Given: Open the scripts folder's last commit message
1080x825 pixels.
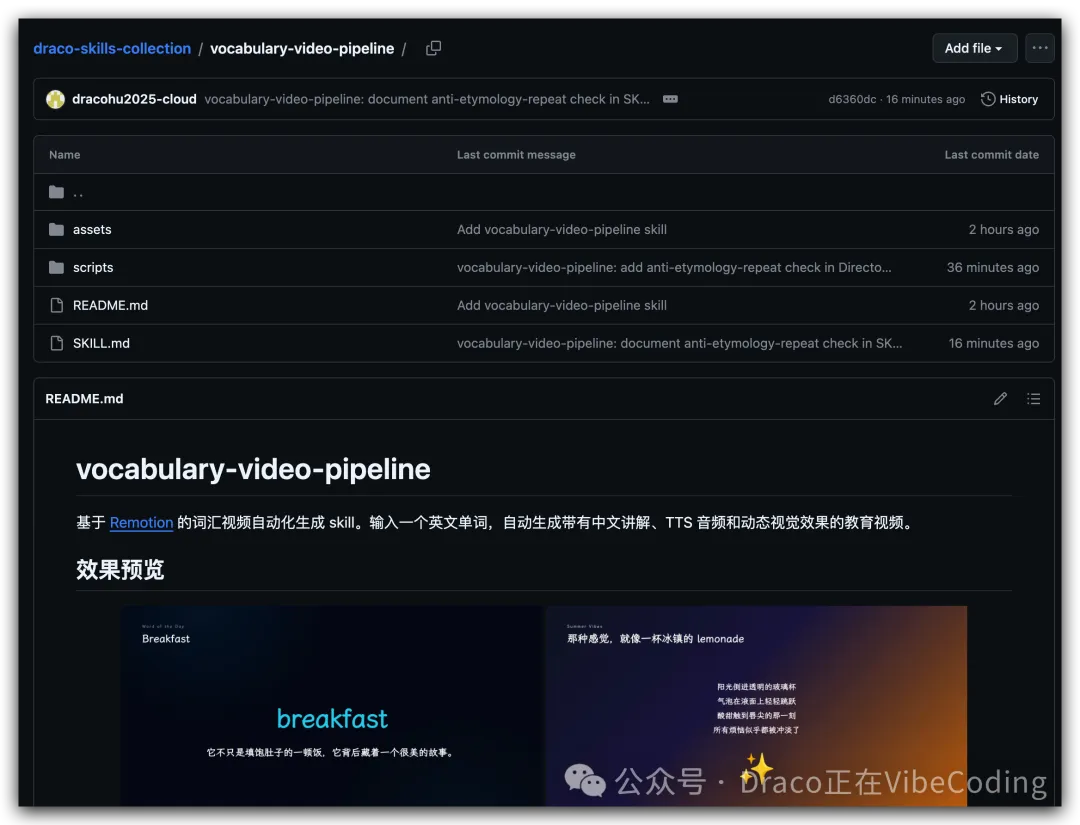Looking at the screenshot, I should [x=673, y=268].
